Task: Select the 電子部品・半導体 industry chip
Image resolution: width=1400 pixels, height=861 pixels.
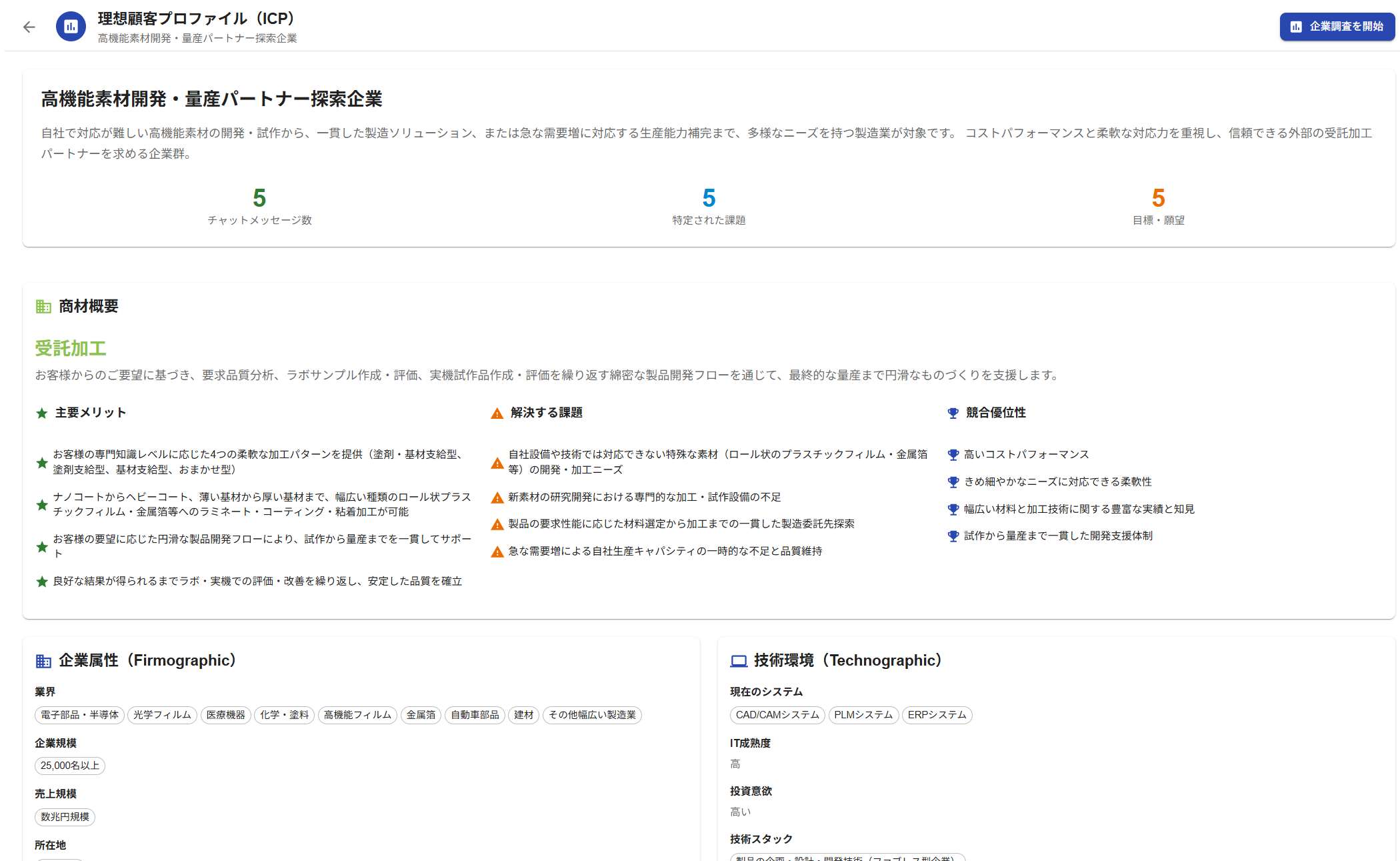Action: 79,715
